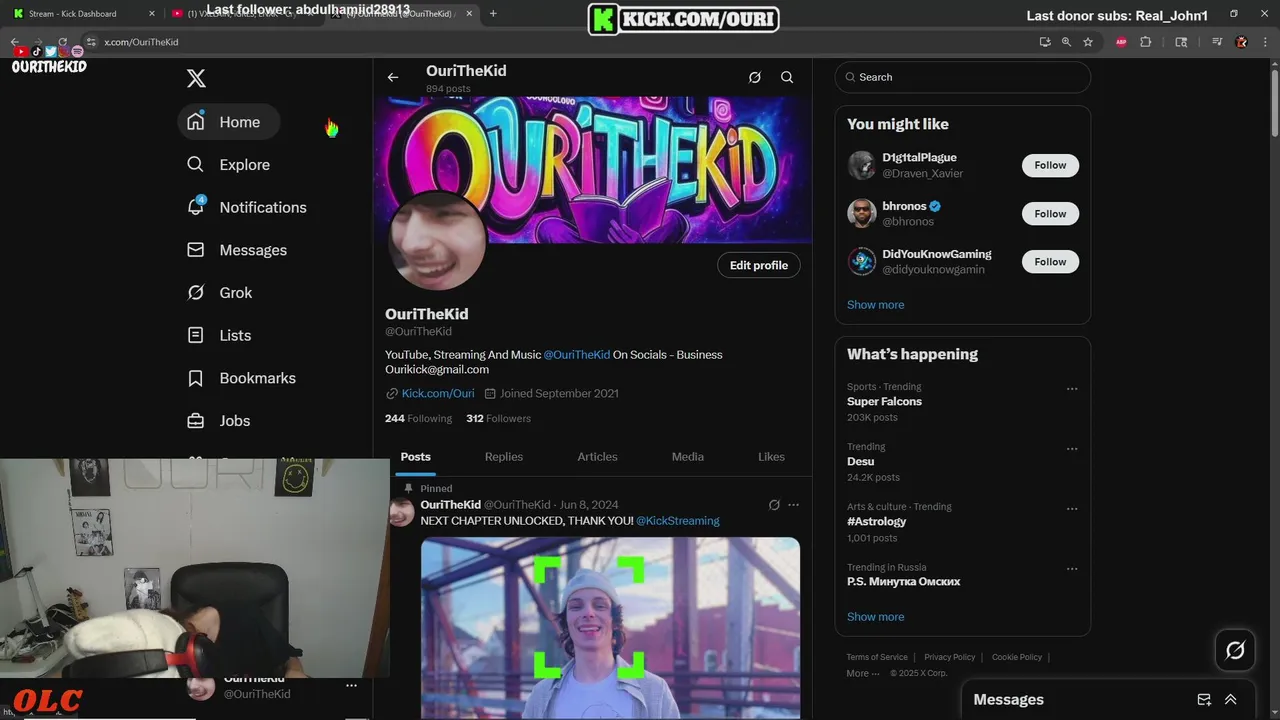Open options dots for #Astrology trend

click(1072, 509)
